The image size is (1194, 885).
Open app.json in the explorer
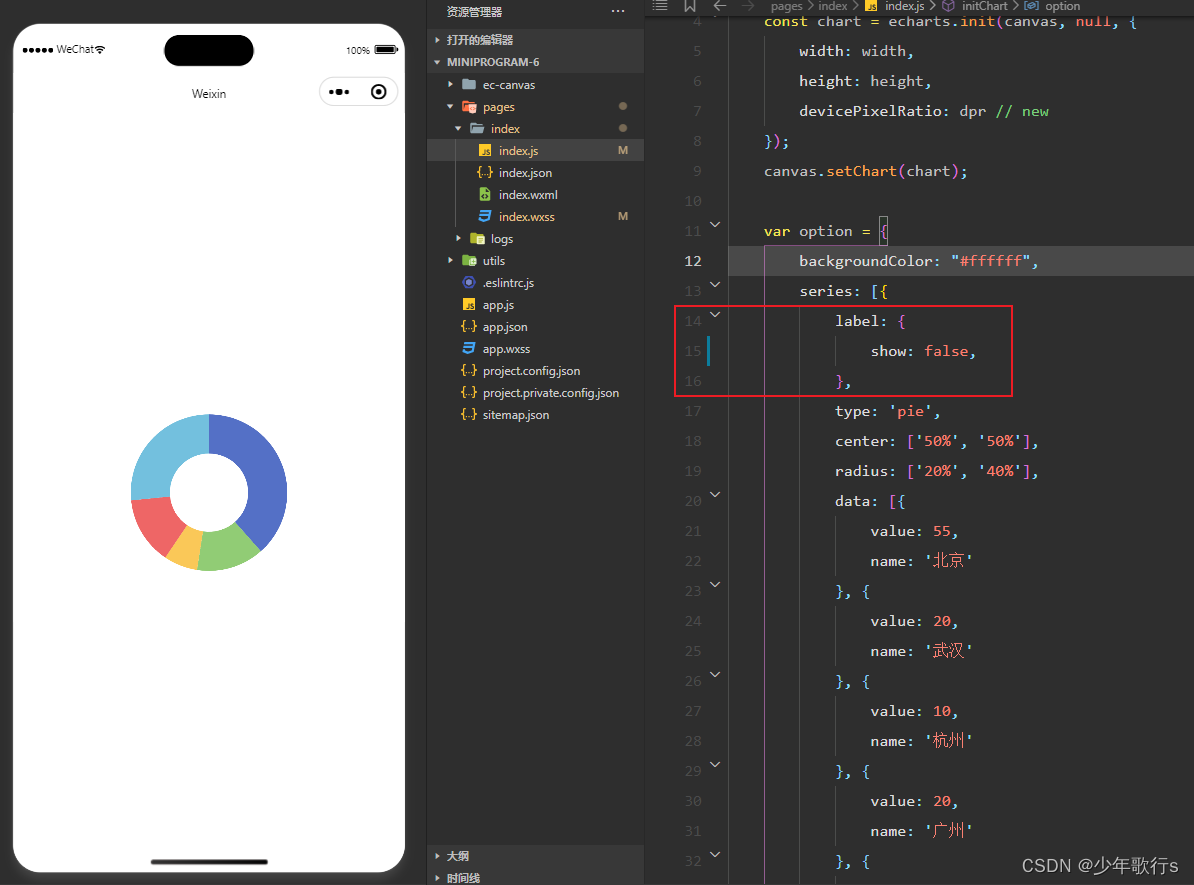click(x=536, y=327)
